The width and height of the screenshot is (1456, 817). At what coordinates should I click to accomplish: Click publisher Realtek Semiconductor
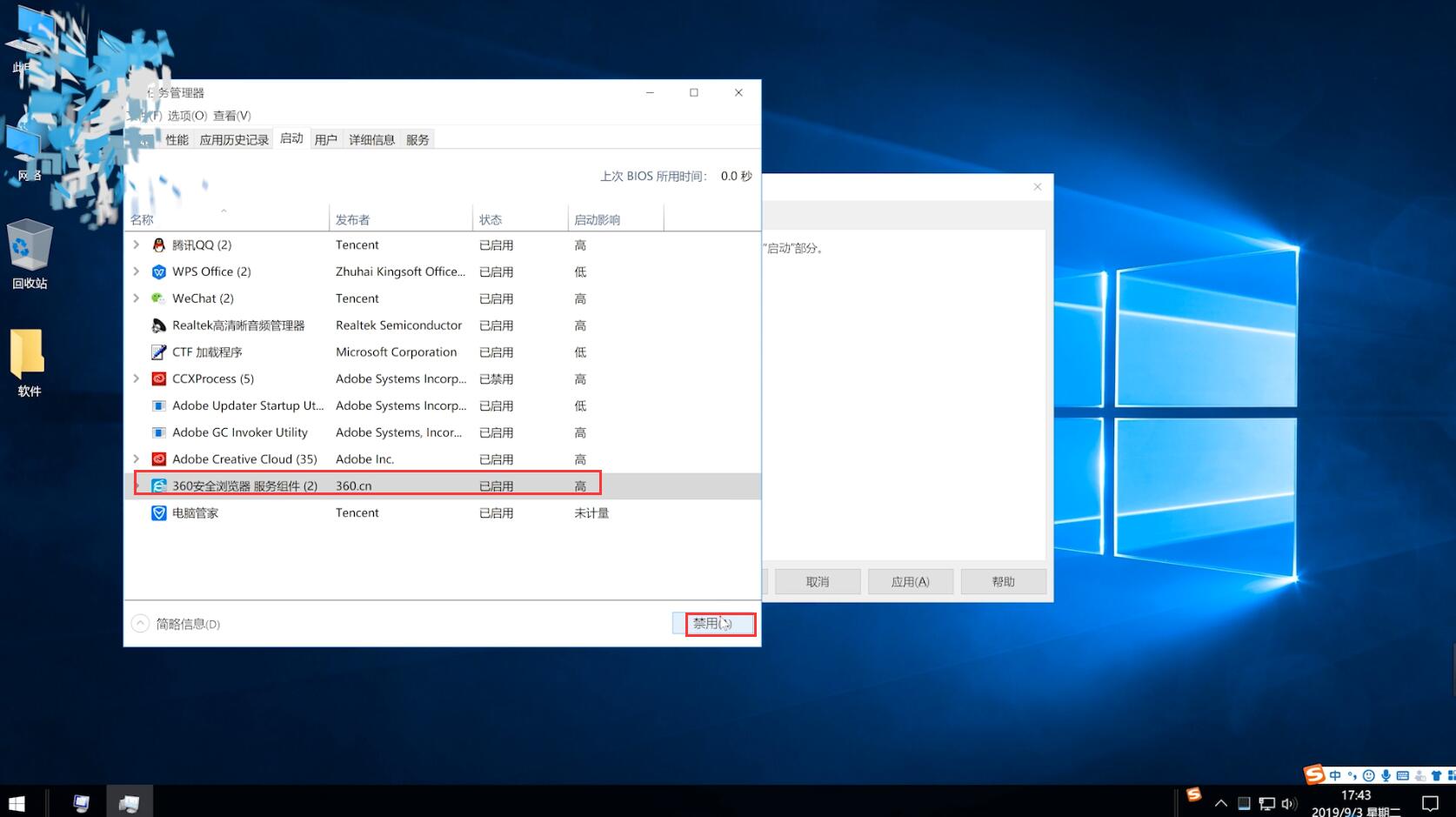click(x=399, y=325)
